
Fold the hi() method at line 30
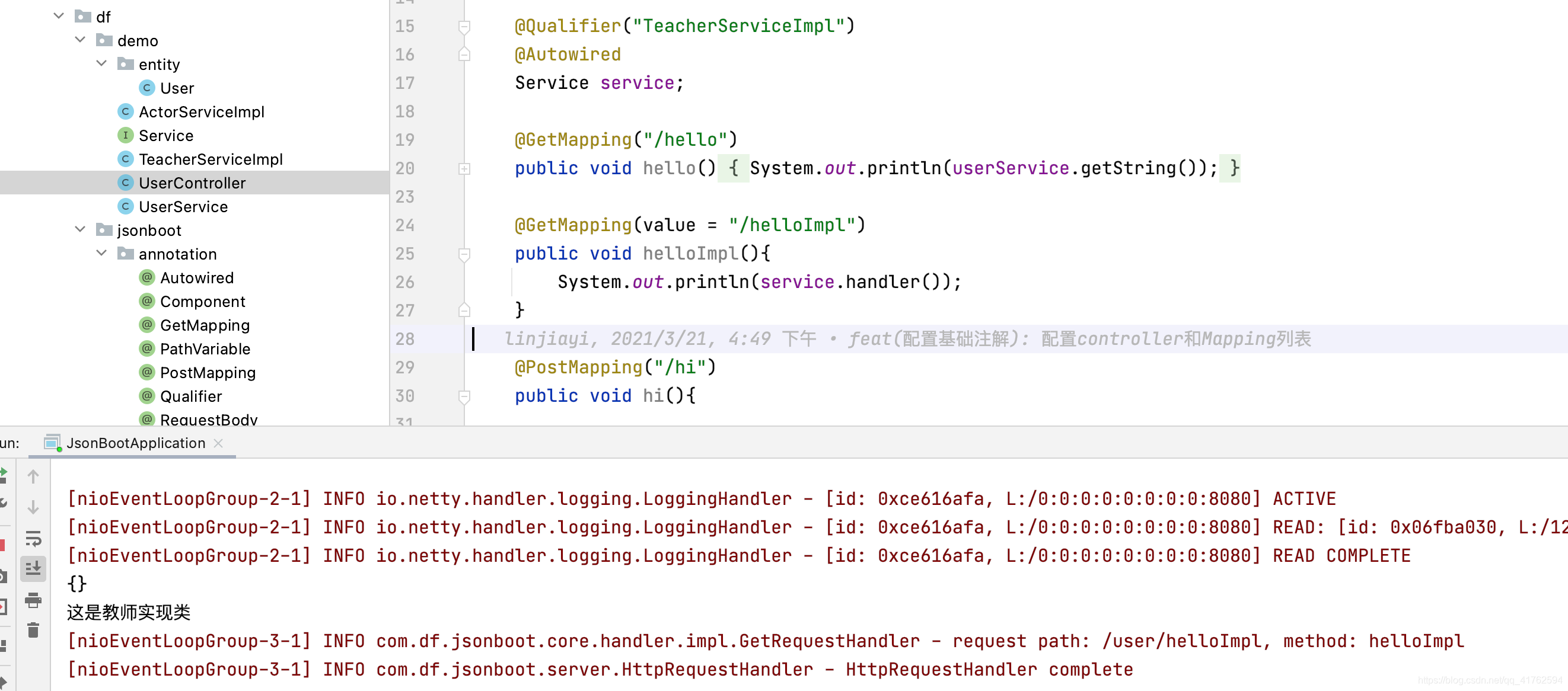464,396
